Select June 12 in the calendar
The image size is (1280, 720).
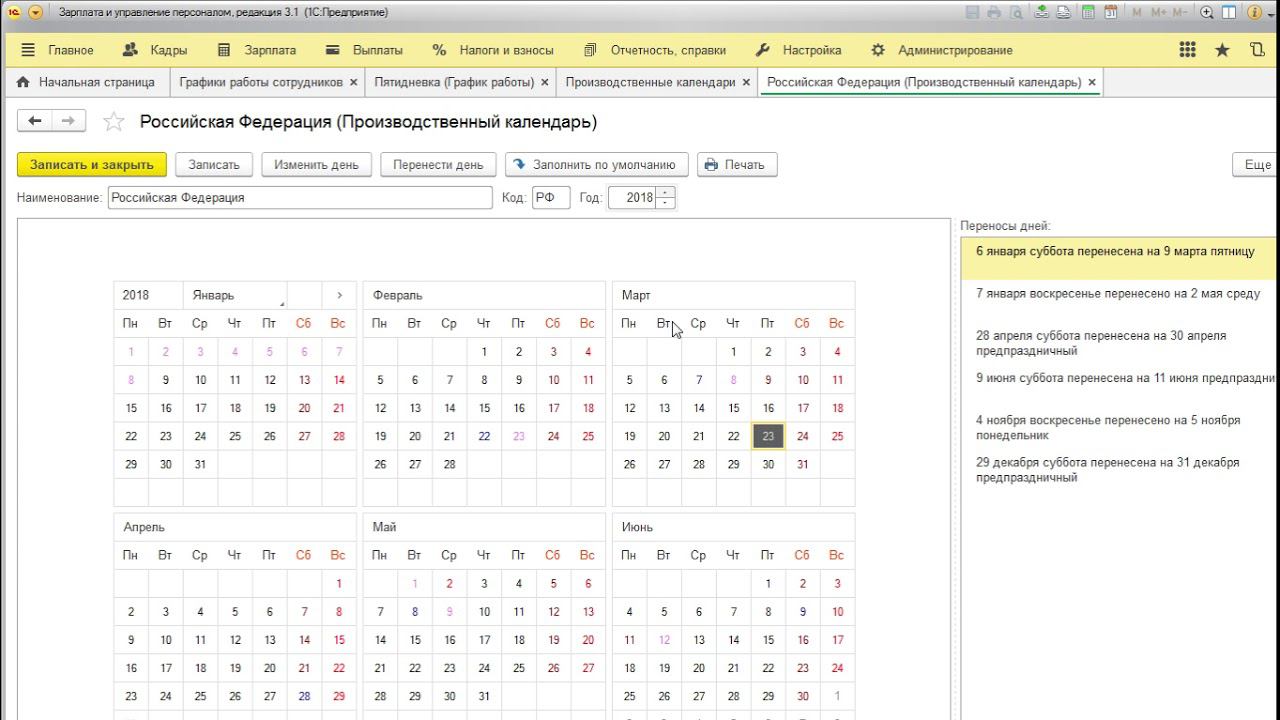coord(664,640)
